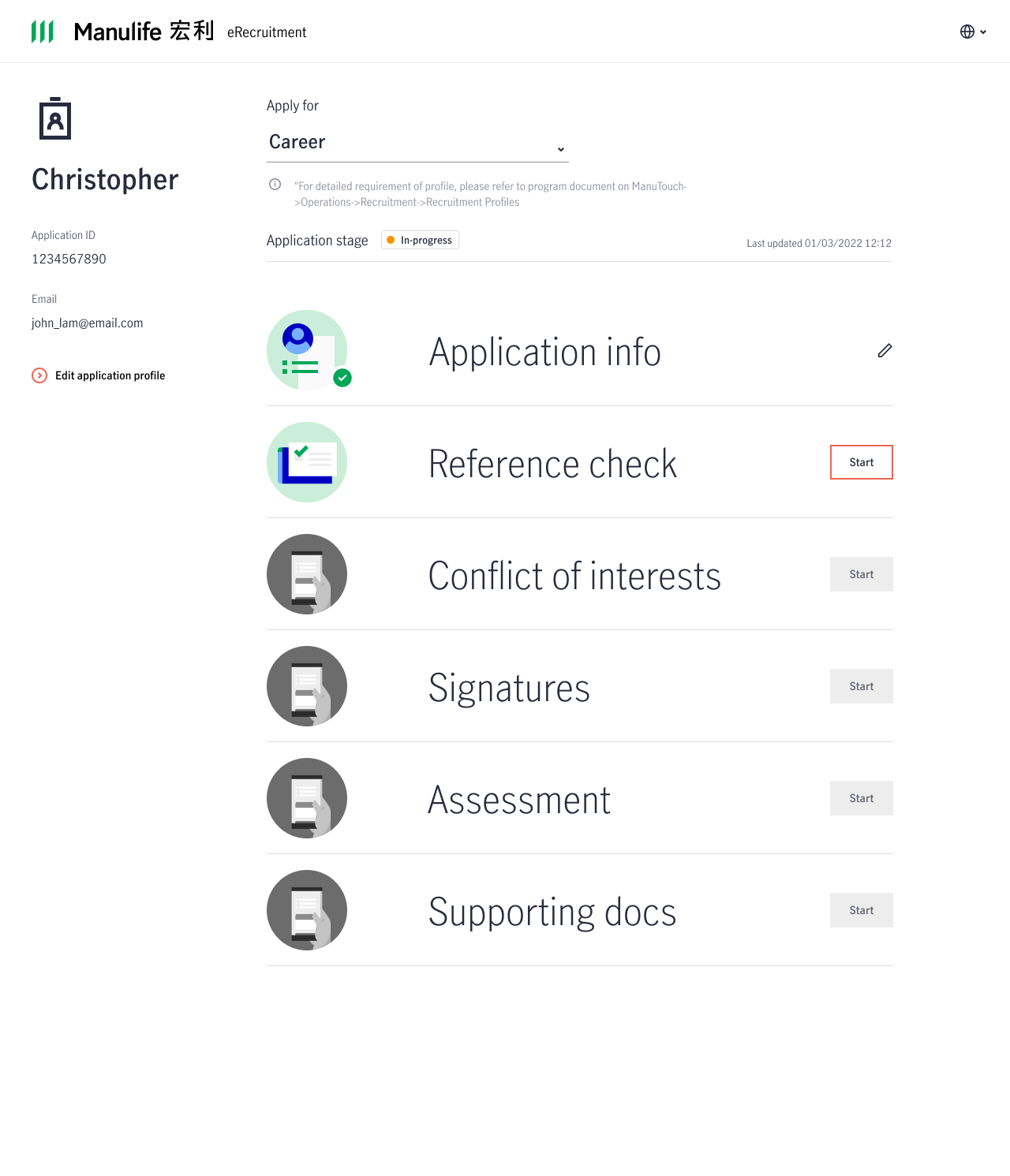Click the In-progress status badge
1010x1176 pixels.
[420, 240]
